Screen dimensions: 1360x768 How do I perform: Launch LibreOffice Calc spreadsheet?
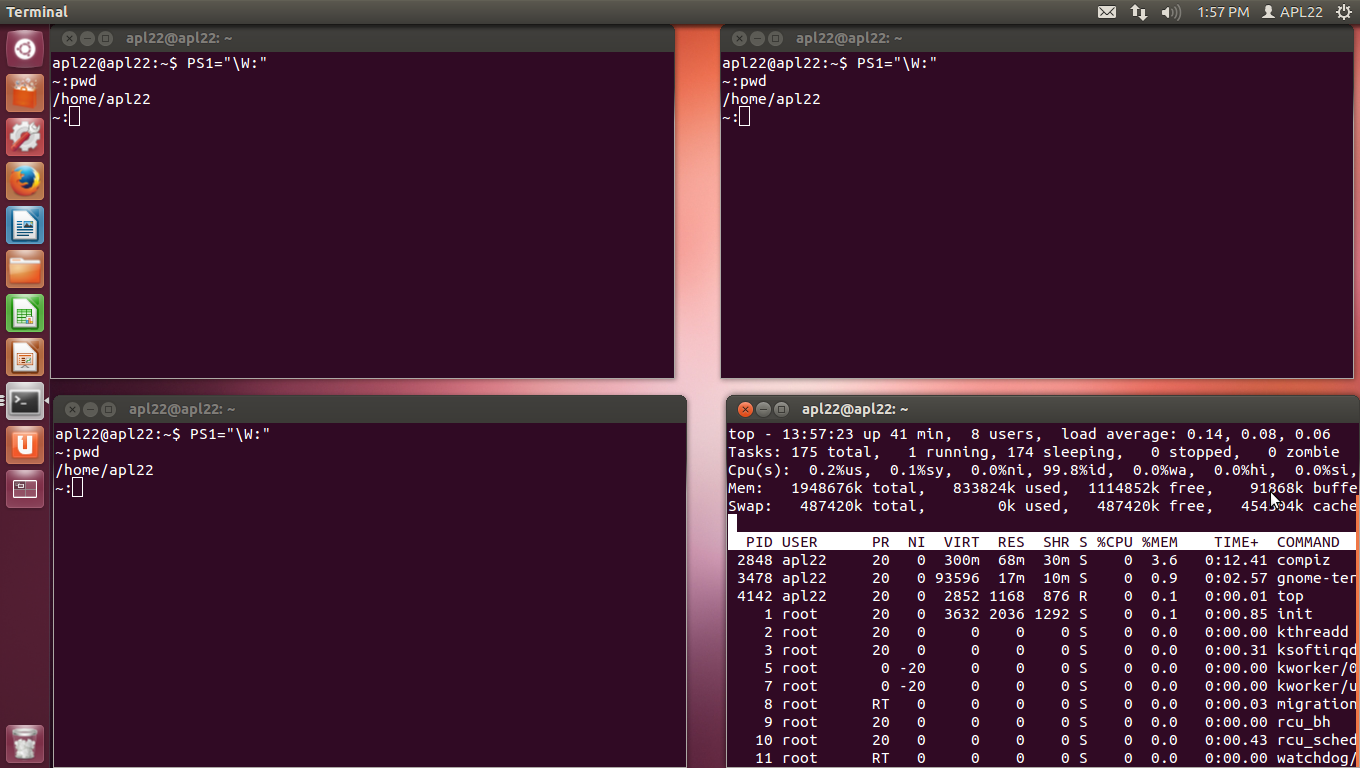click(25, 313)
